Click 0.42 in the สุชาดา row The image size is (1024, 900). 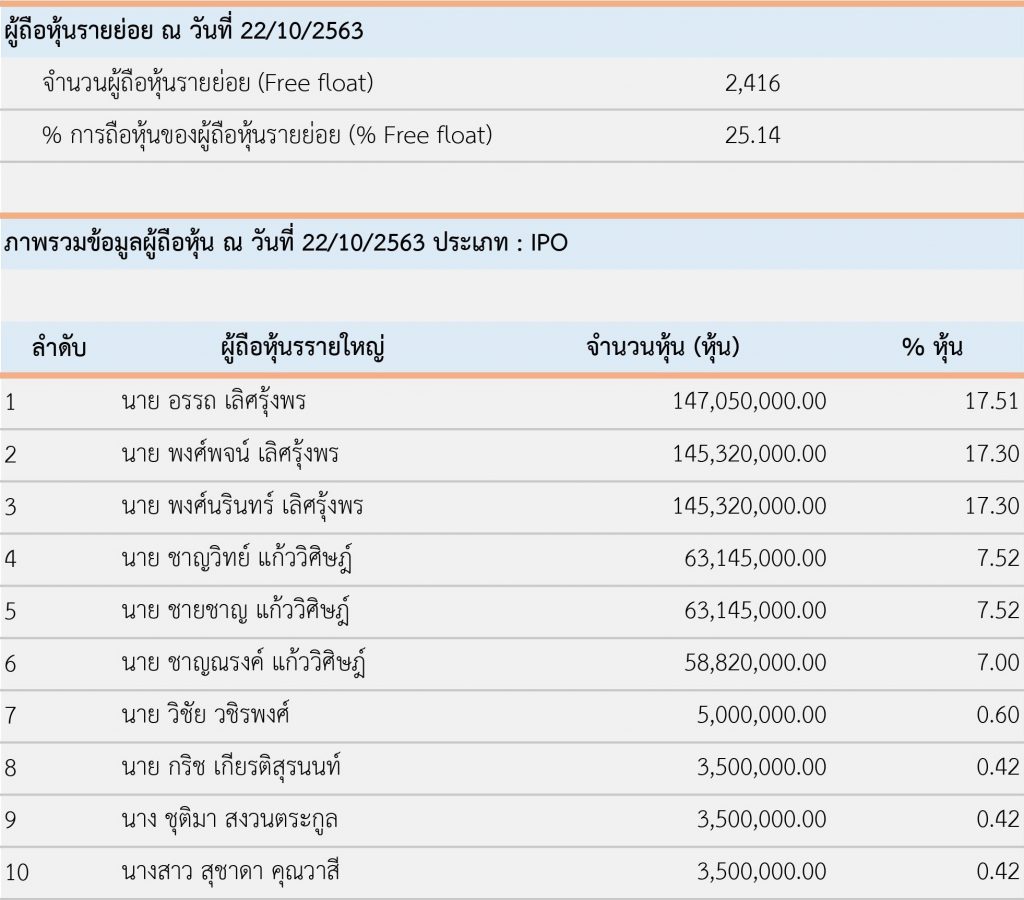pyautogui.click(x=997, y=871)
